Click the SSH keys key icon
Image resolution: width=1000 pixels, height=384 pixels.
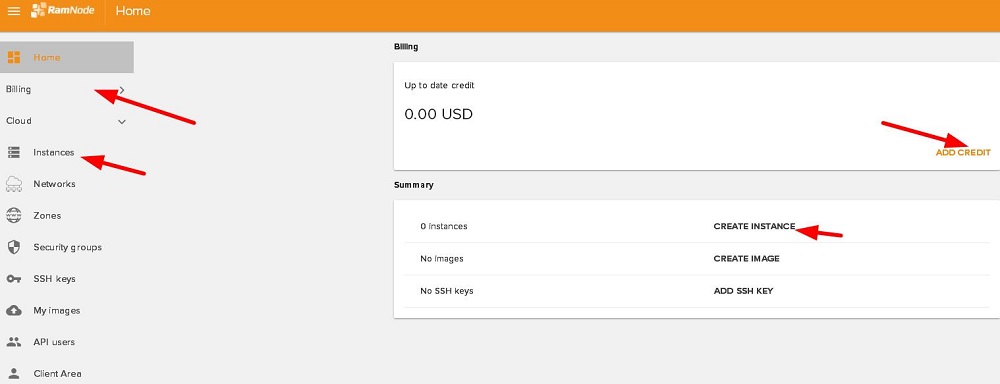tap(13, 279)
